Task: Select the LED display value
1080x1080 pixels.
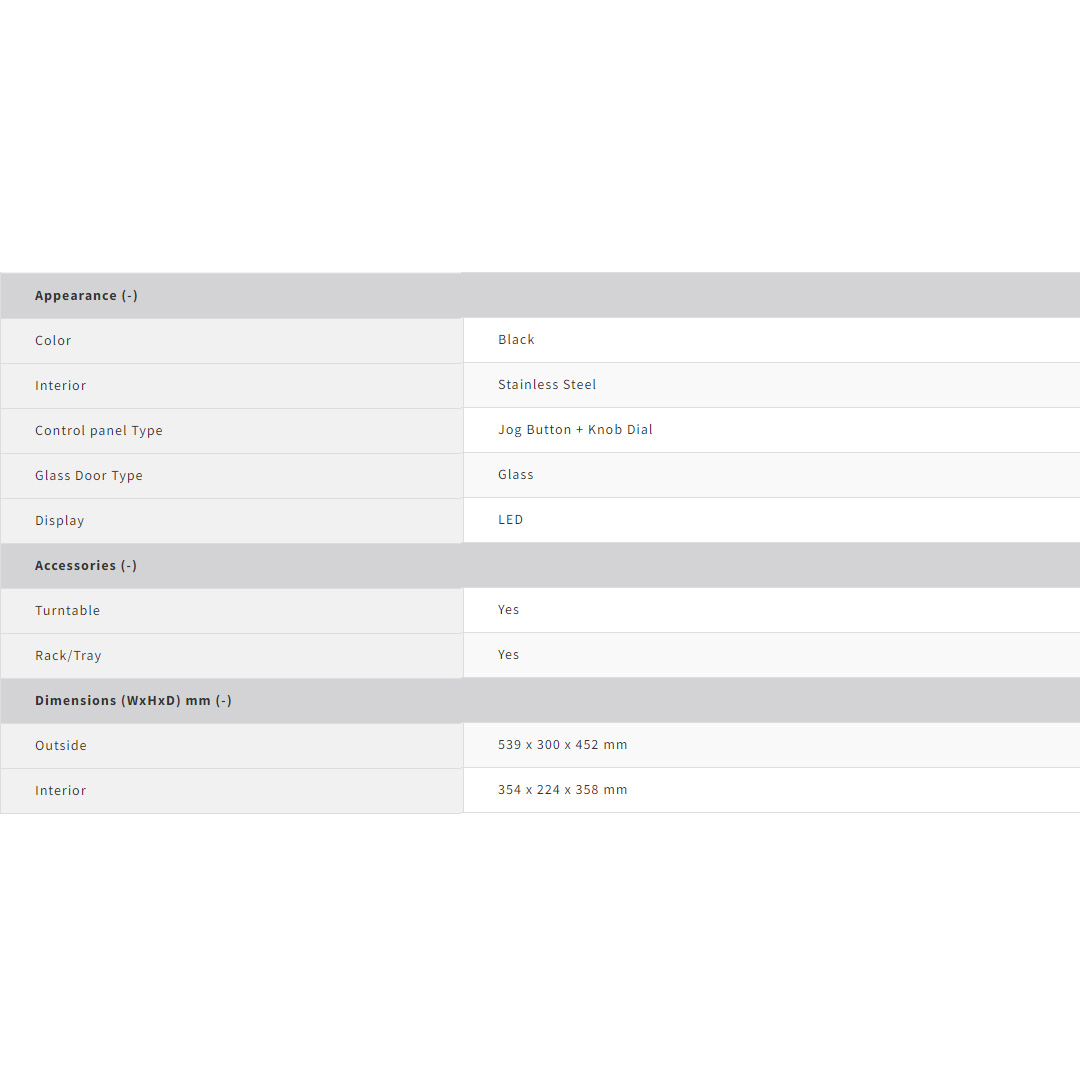Action: [x=511, y=520]
